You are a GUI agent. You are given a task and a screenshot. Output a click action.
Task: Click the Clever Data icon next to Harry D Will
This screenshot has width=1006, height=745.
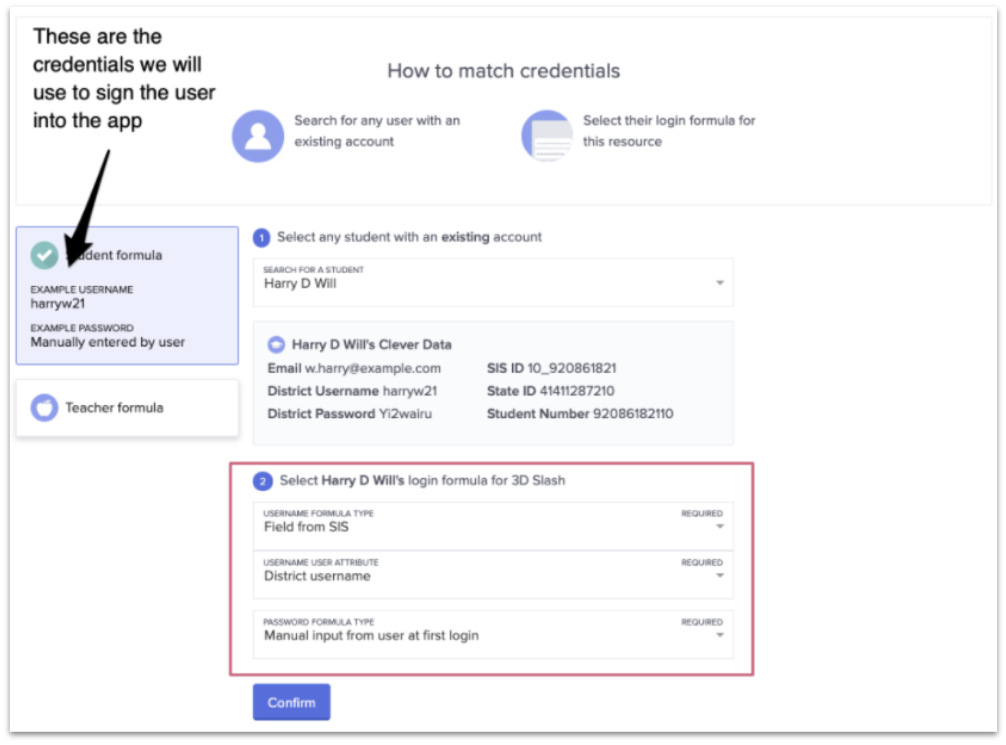tap(276, 344)
